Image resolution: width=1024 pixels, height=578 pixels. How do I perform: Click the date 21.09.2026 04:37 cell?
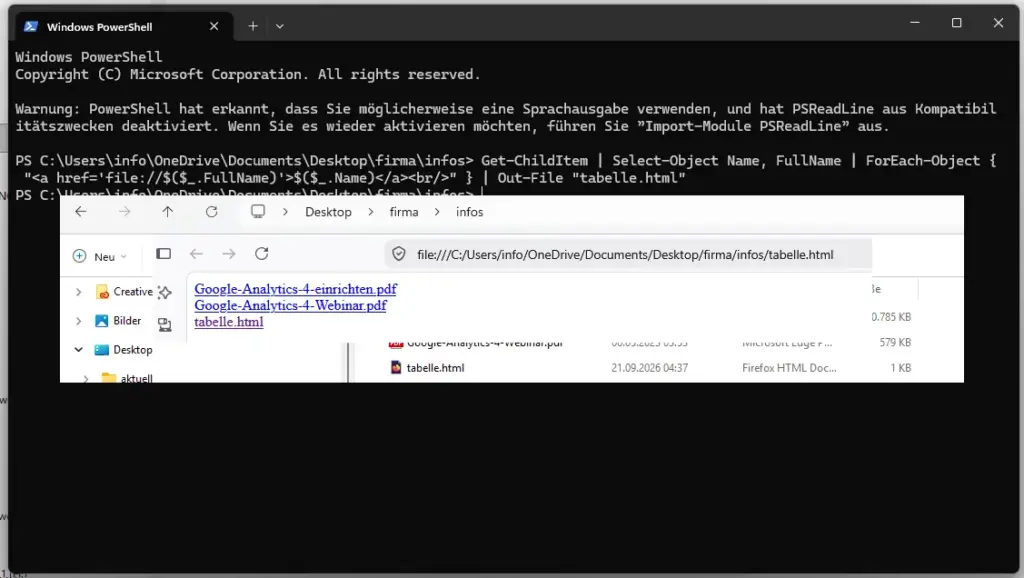pos(649,368)
